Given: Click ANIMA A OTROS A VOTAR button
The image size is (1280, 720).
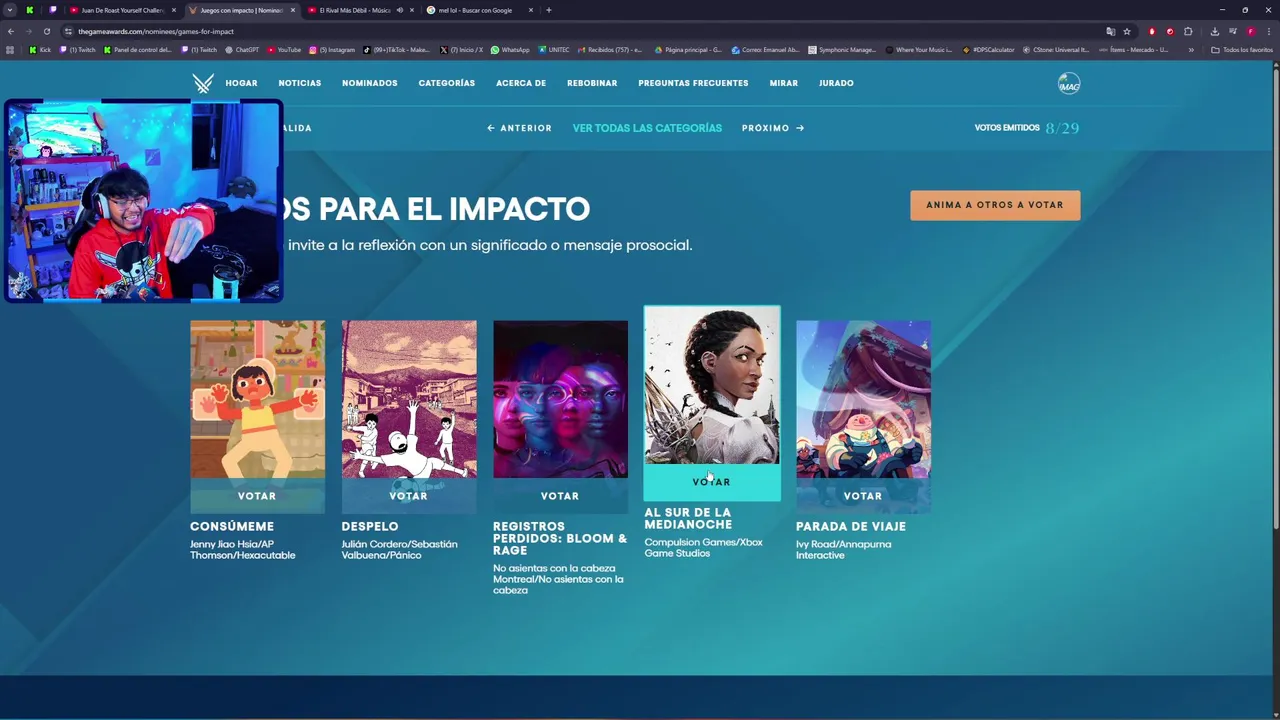Looking at the screenshot, I should [x=995, y=205].
